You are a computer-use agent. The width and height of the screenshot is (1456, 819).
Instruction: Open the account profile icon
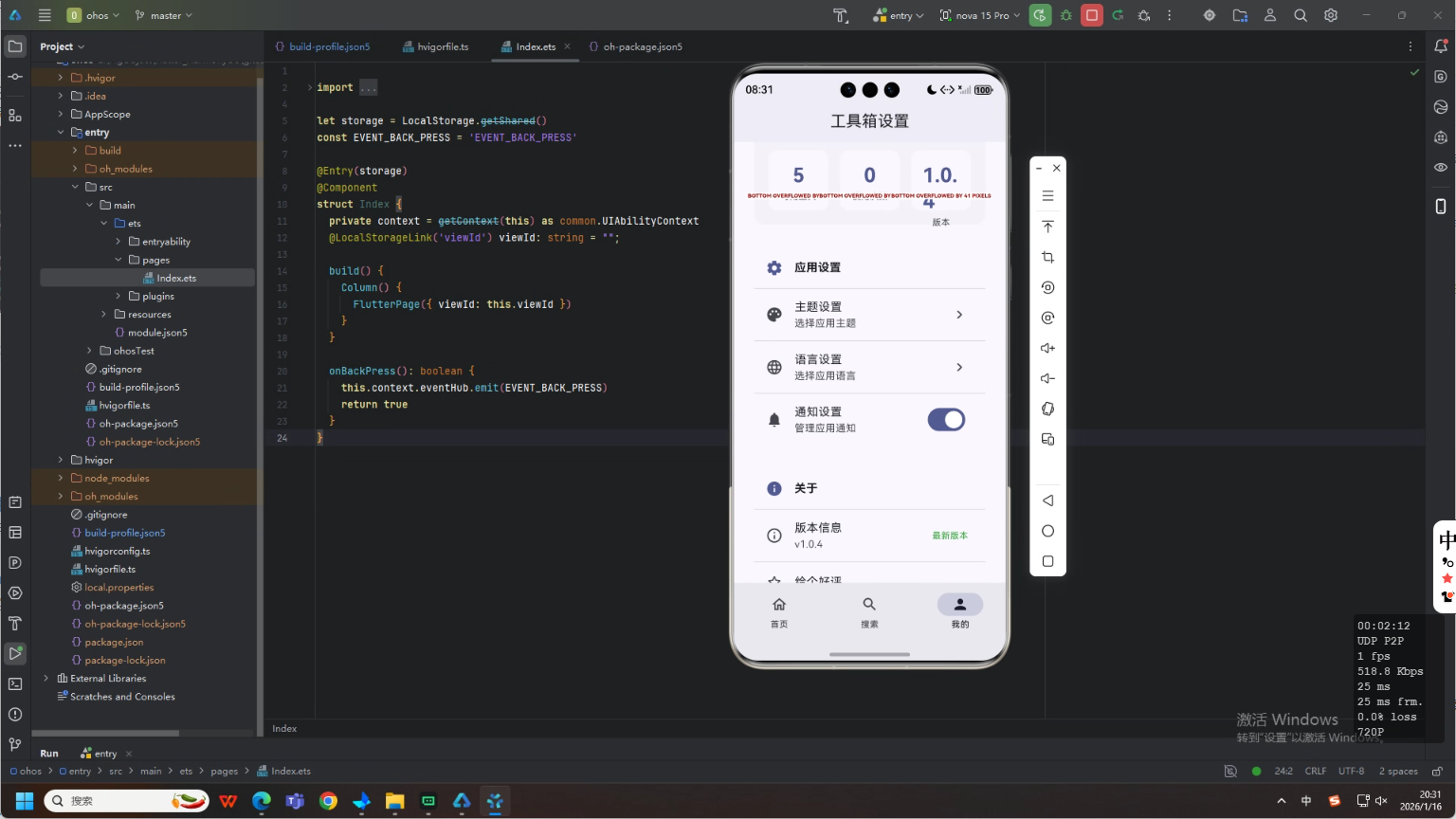point(1270,15)
